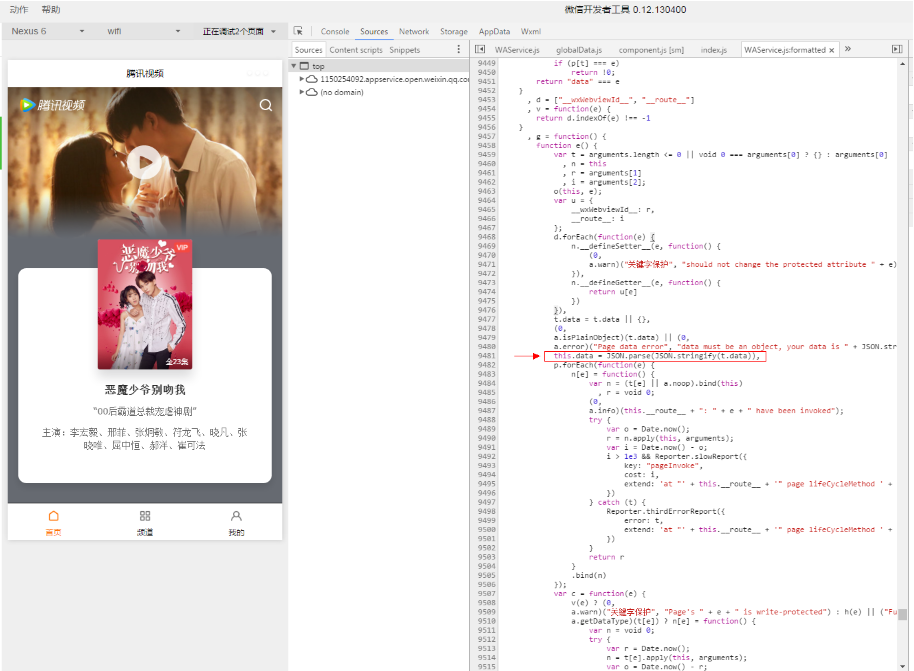Click the "00后霸道总裁宠虐神剧" tagline
This screenshot has width=914, height=671.
[145, 412]
